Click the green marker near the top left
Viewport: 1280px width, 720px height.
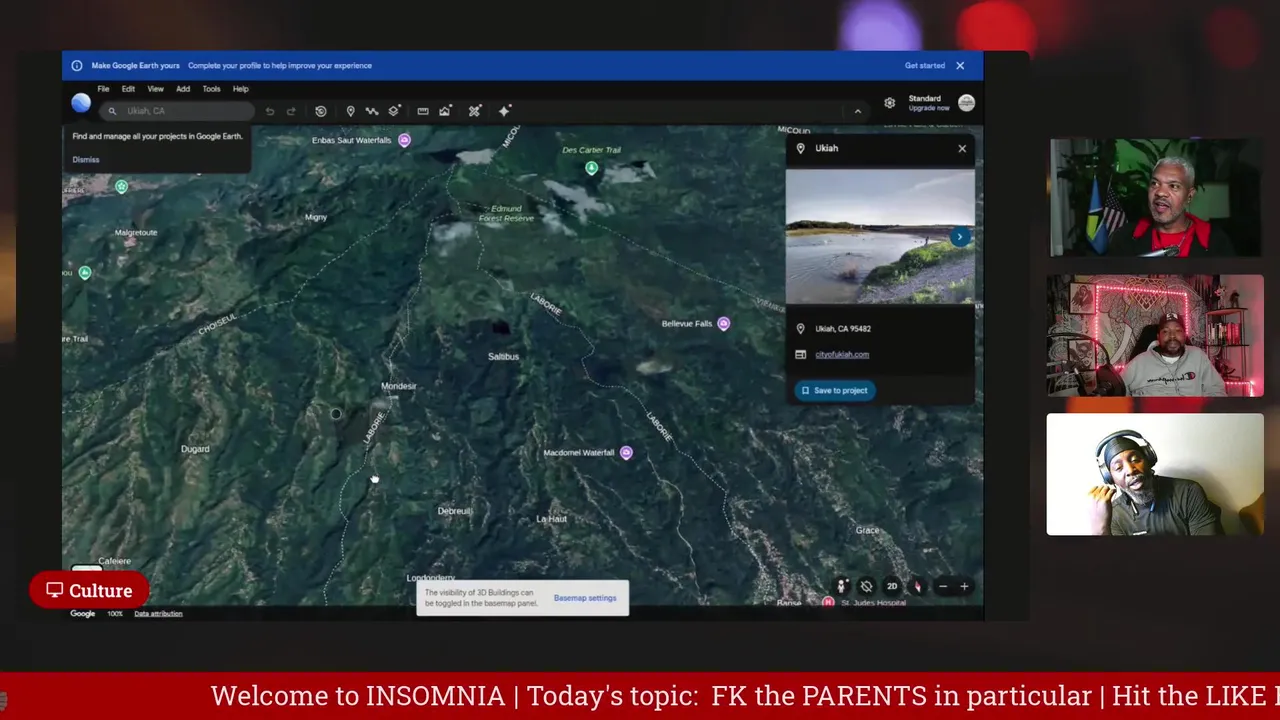[x=121, y=187]
